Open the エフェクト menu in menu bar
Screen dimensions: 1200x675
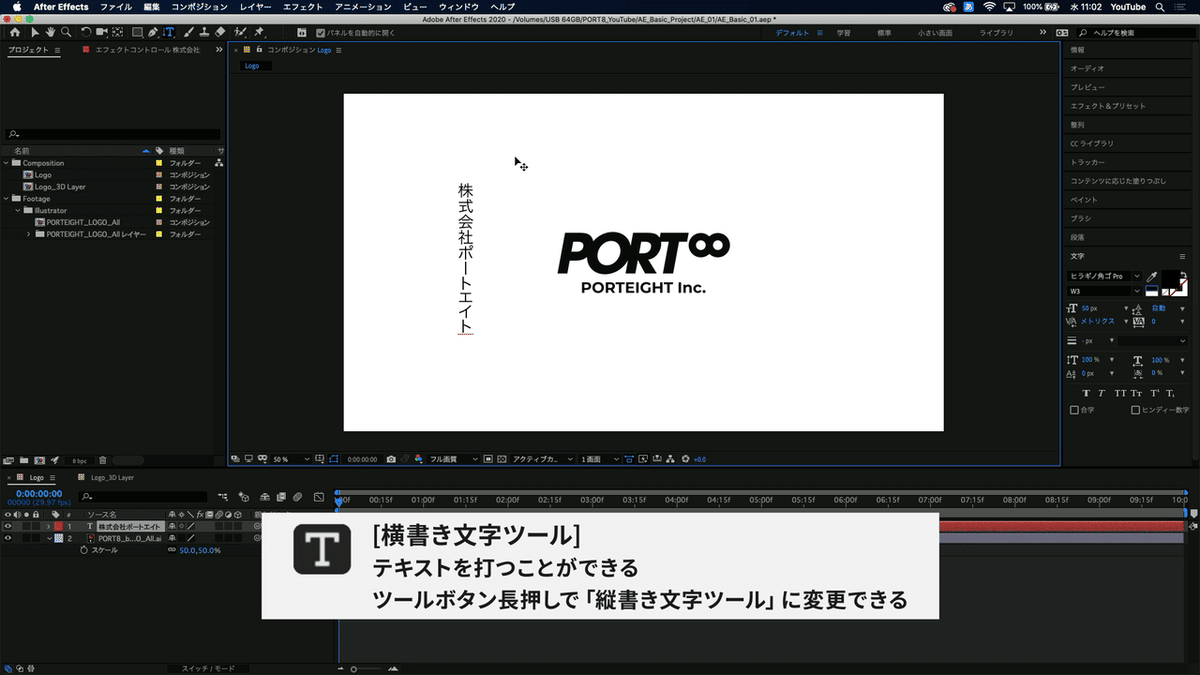click(x=302, y=7)
